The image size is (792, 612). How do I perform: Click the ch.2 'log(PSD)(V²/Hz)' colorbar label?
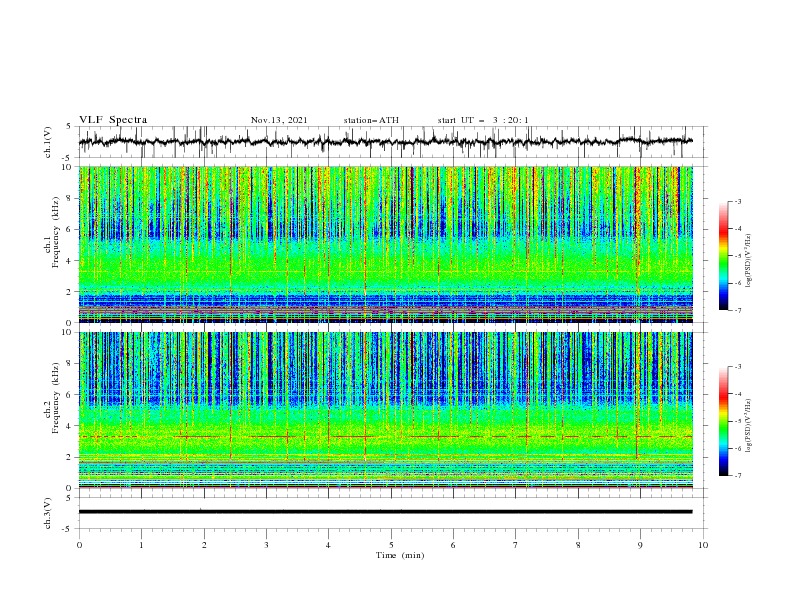click(x=748, y=425)
